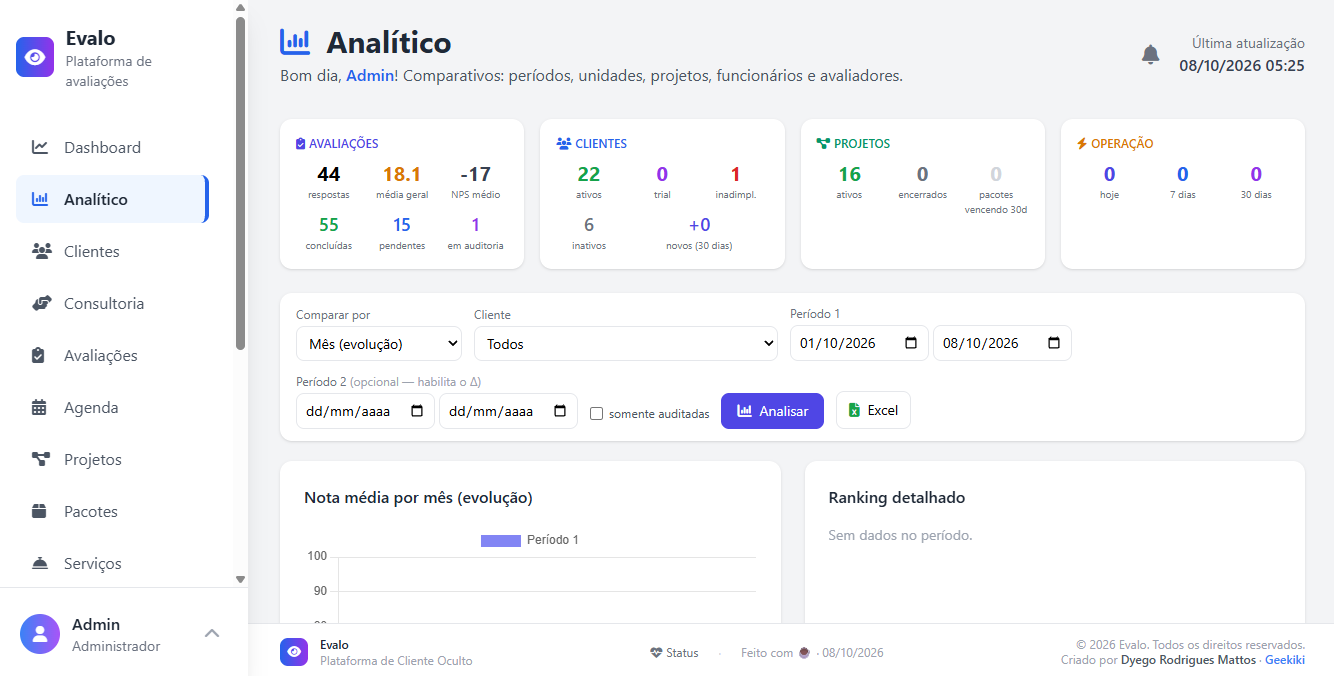The height and width of the screenshot is (676, 1334).
Task: Click the Consultoria handshake icon
Action: [x=41, y=303]
